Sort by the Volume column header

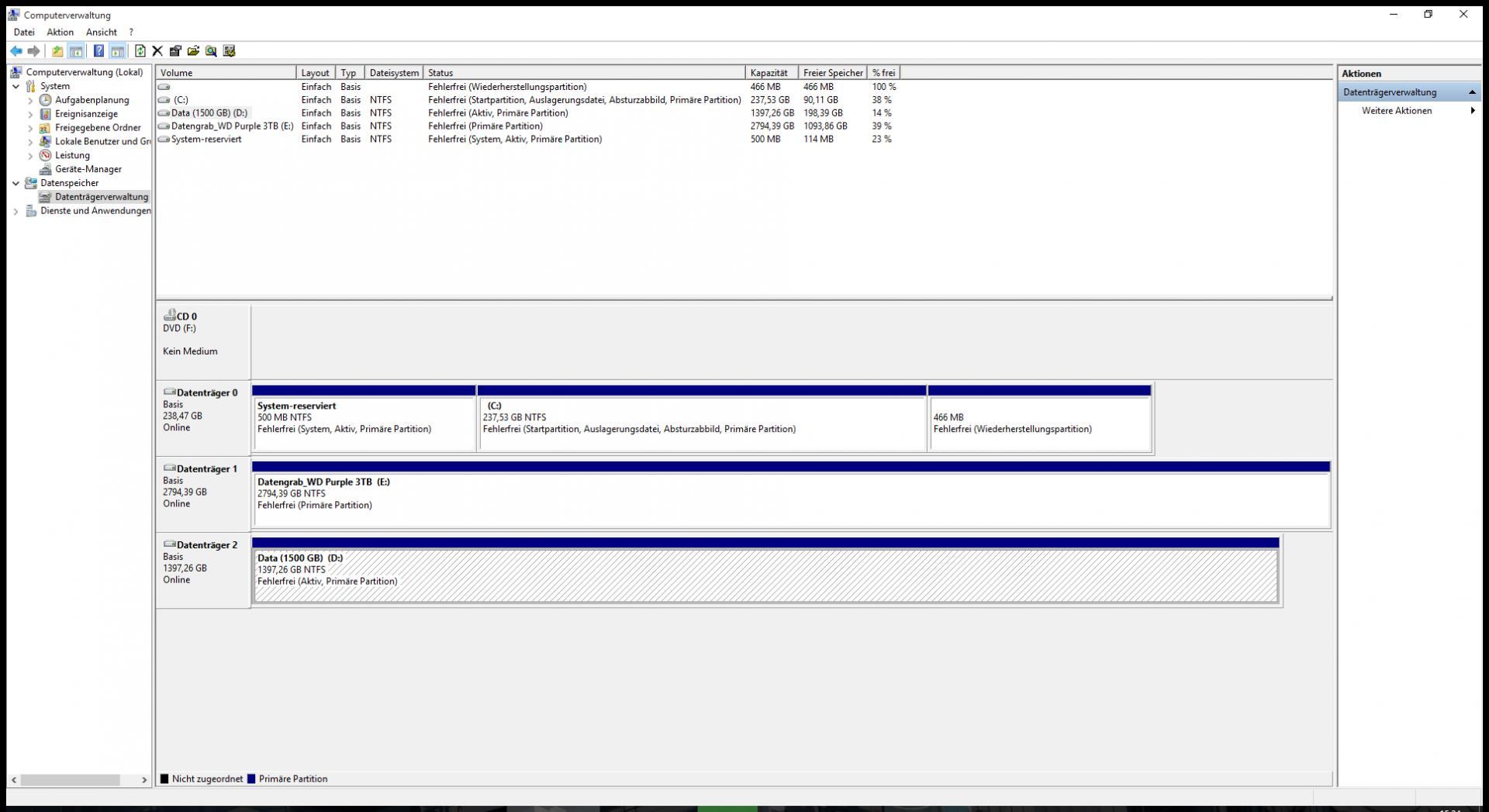point(226,73)
